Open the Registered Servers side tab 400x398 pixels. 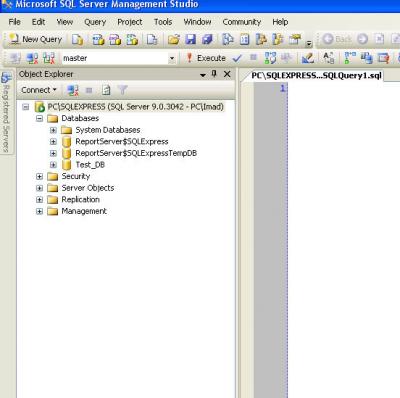point(6,112)
